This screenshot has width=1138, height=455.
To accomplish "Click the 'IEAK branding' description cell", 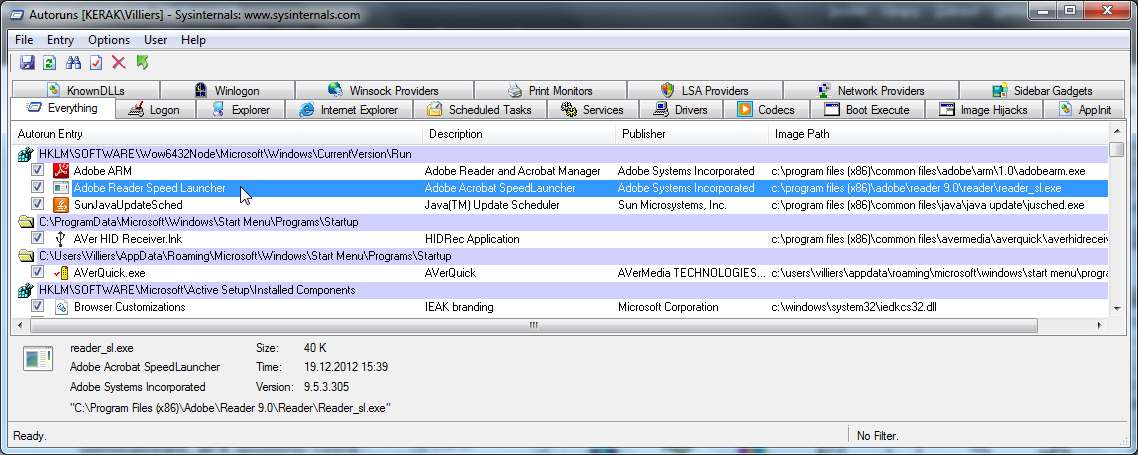I will [x=459, y=307].
